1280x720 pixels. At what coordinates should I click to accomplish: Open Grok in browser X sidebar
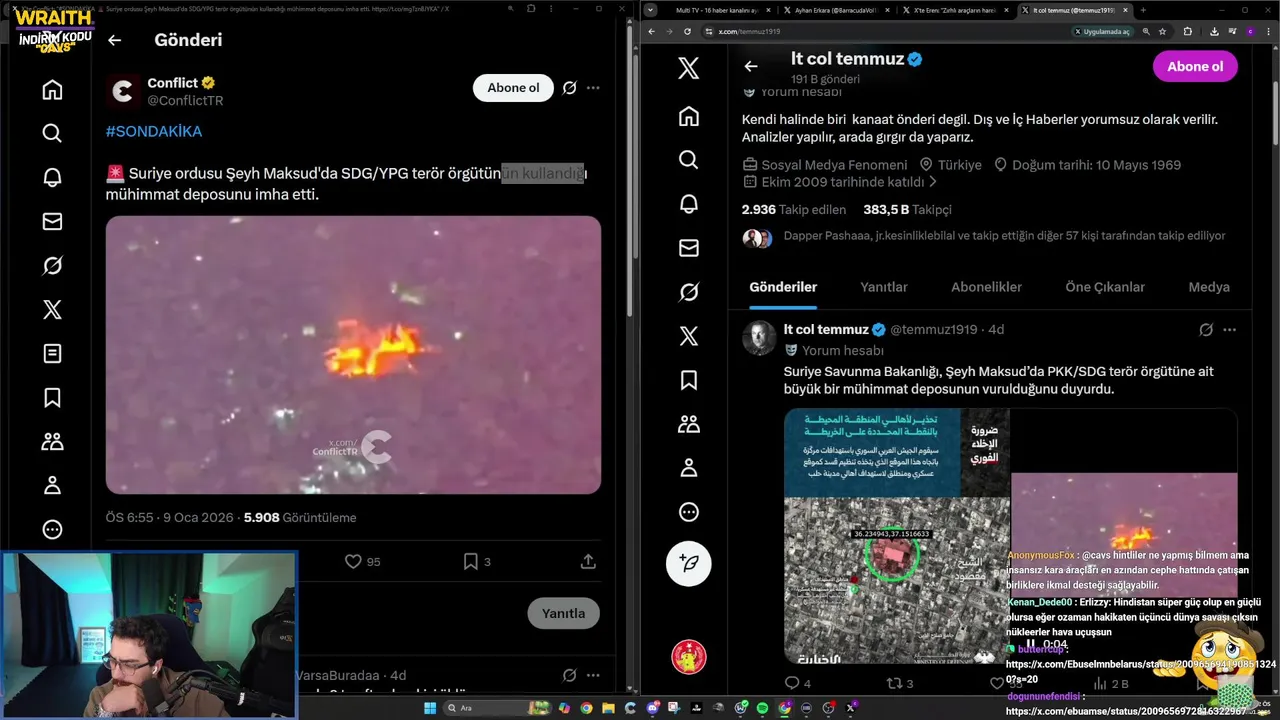point(688,292)
